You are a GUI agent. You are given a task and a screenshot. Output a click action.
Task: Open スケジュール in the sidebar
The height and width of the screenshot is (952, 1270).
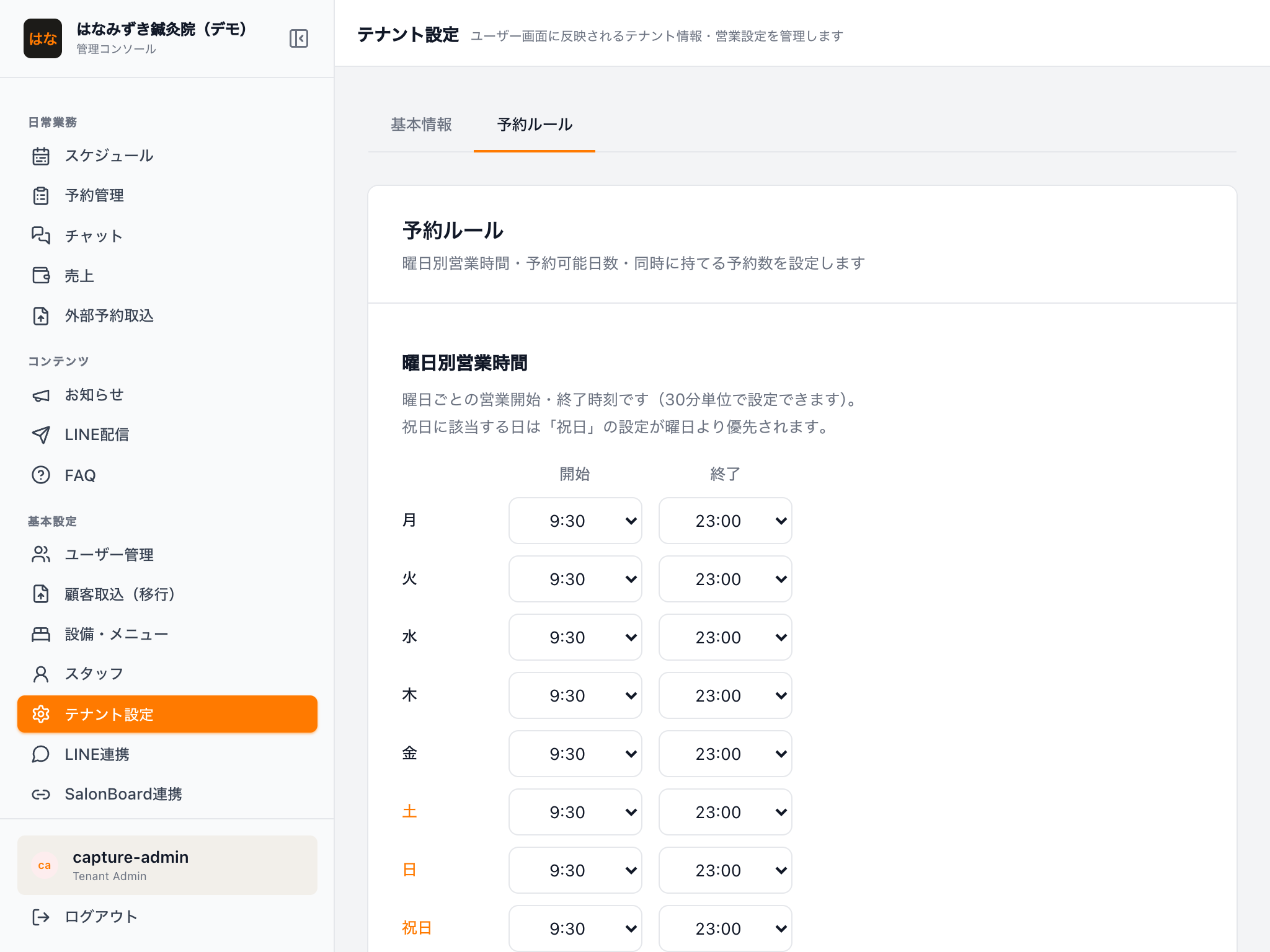(167, 156)
